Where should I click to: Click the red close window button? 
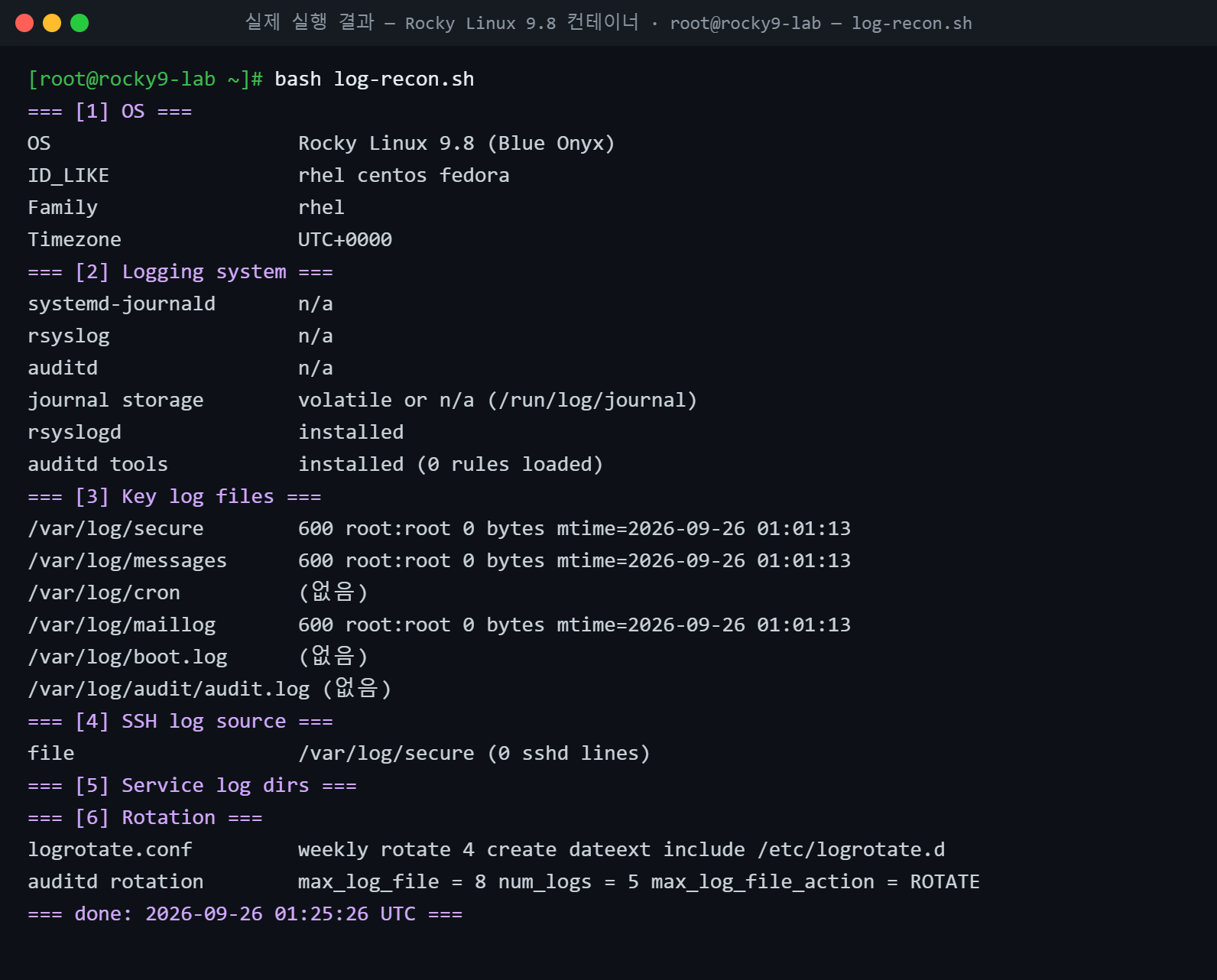coord(24,23)
